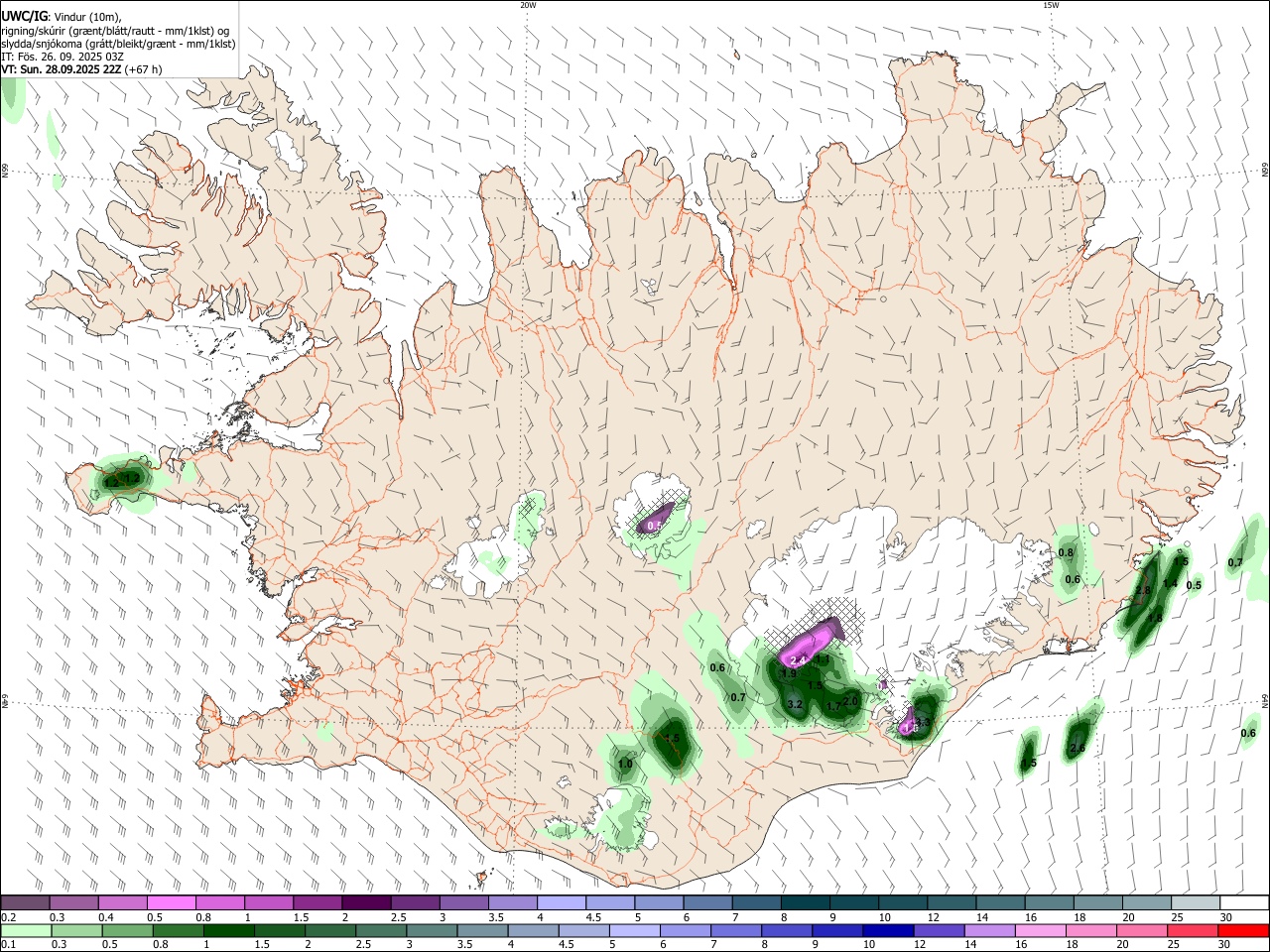Image resolution: width=1270 pixels, height=952 pixels.
Task: Click the 'VT: Sun. 28.09.2025 22Z' valid time line
Action: pos(62,69)
